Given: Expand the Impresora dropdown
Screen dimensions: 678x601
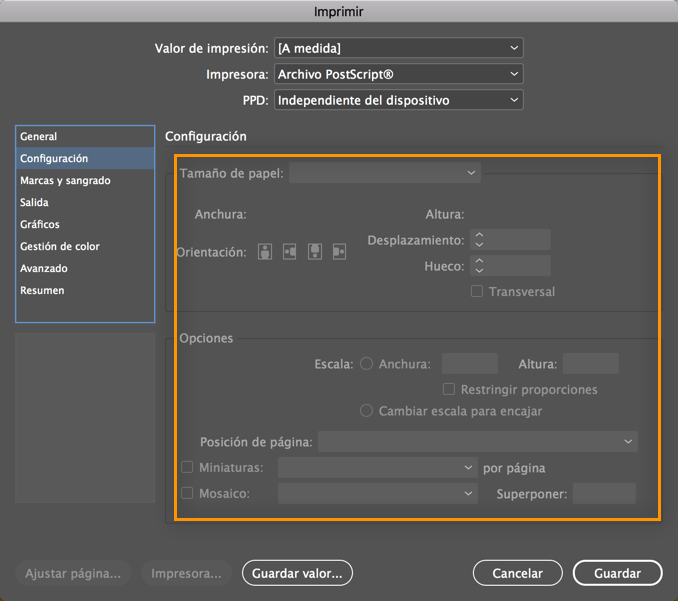Looking at the screenshot, I should click(398, 74).
